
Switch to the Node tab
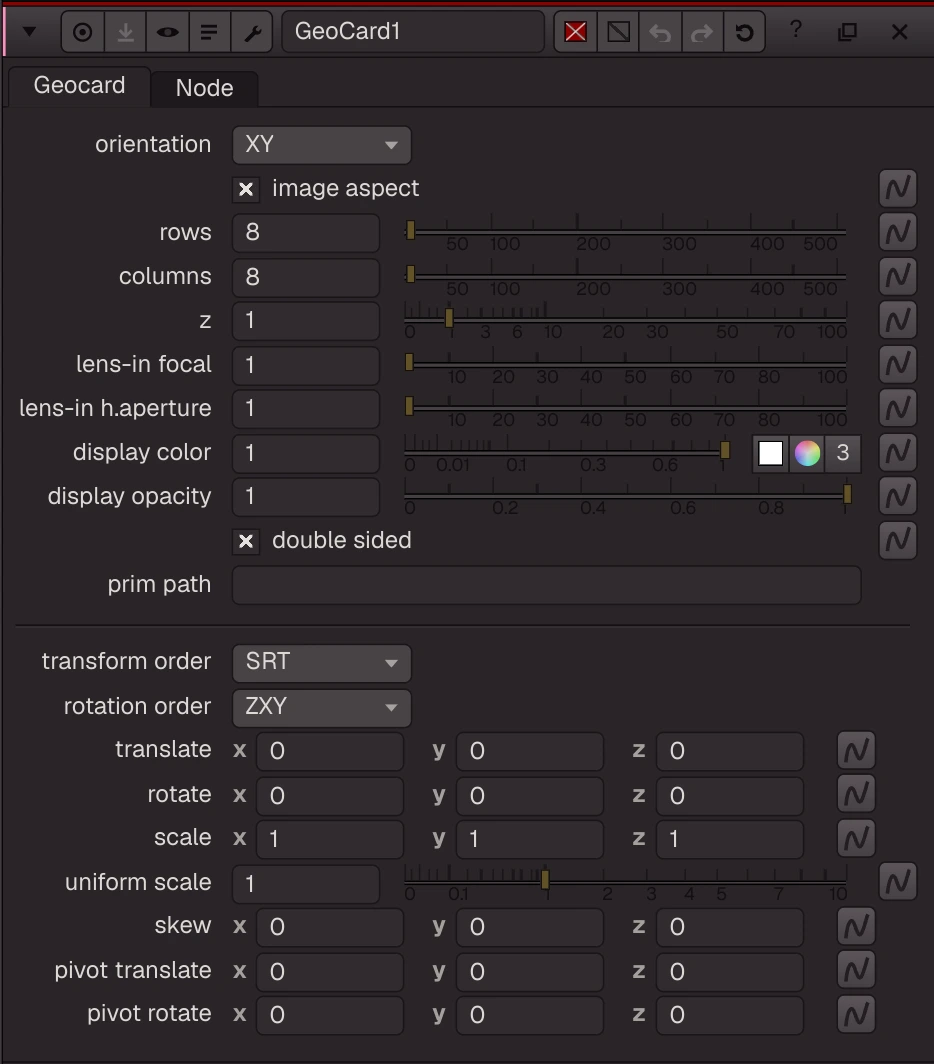tap(204, 88)
